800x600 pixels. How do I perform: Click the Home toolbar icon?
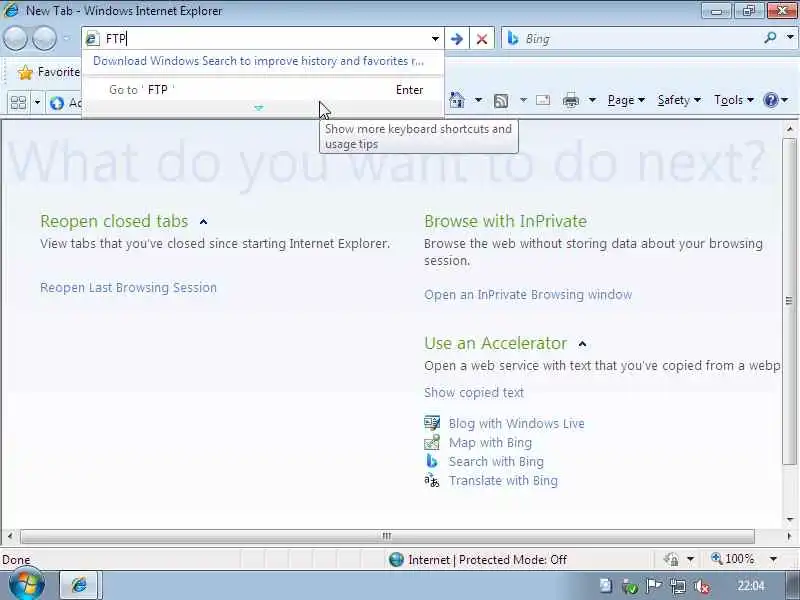(x=457, y=100)
